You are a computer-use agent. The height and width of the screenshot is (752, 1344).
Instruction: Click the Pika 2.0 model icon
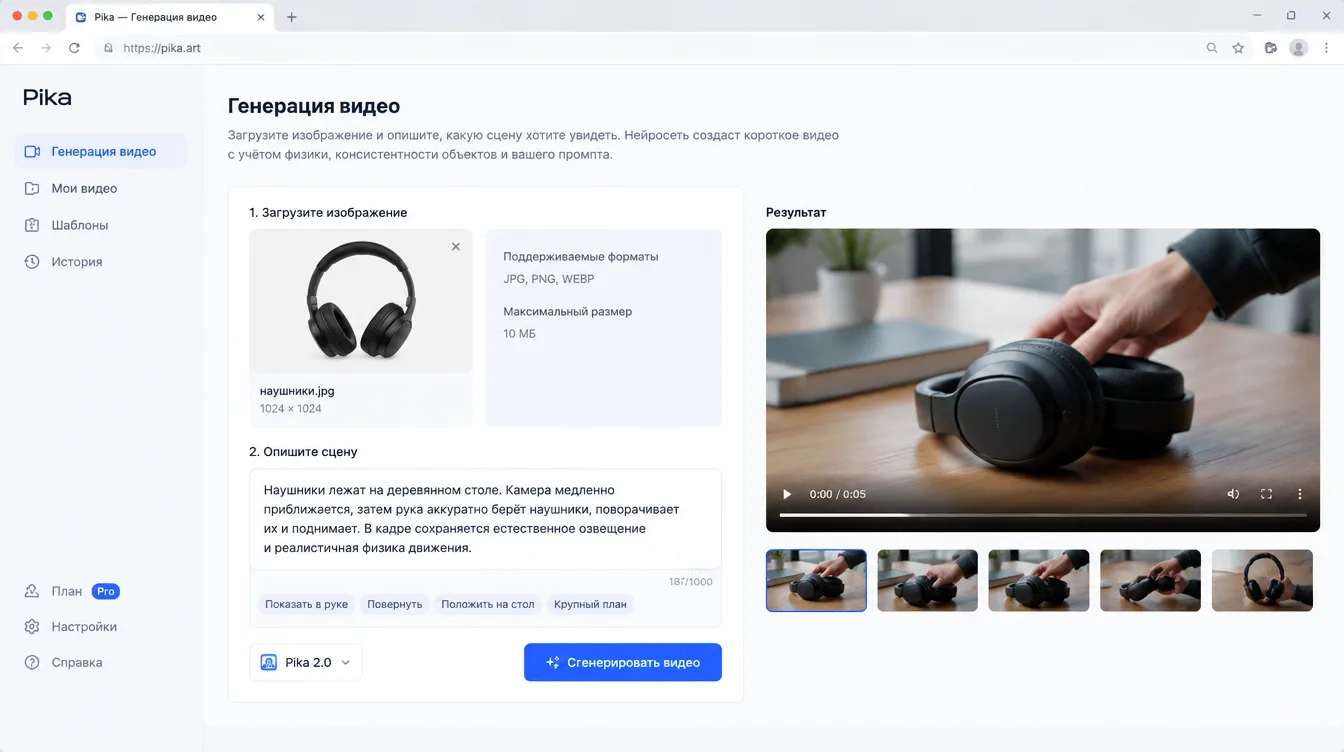(x=268, y=662)
